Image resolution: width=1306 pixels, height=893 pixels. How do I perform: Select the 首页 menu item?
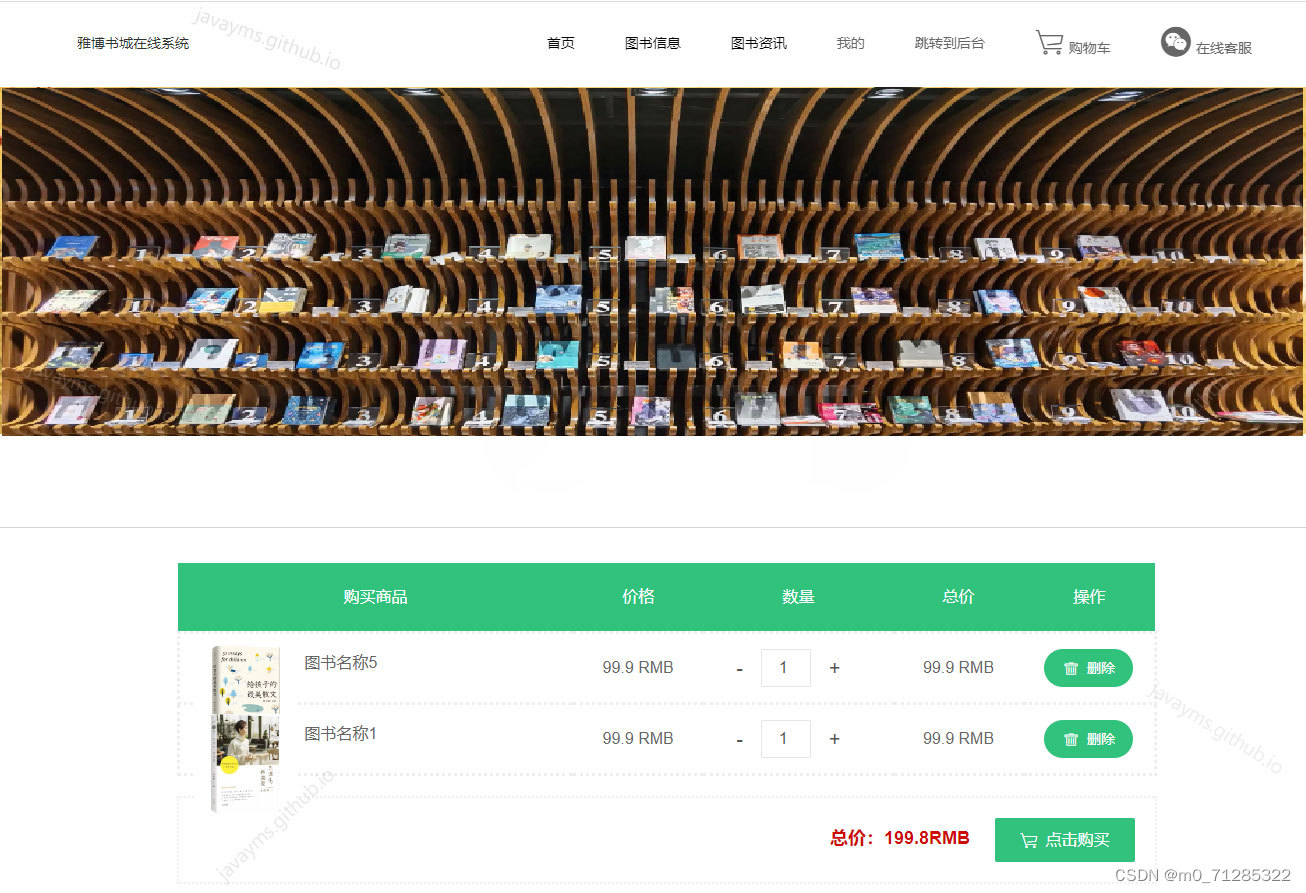pos(560,43)
